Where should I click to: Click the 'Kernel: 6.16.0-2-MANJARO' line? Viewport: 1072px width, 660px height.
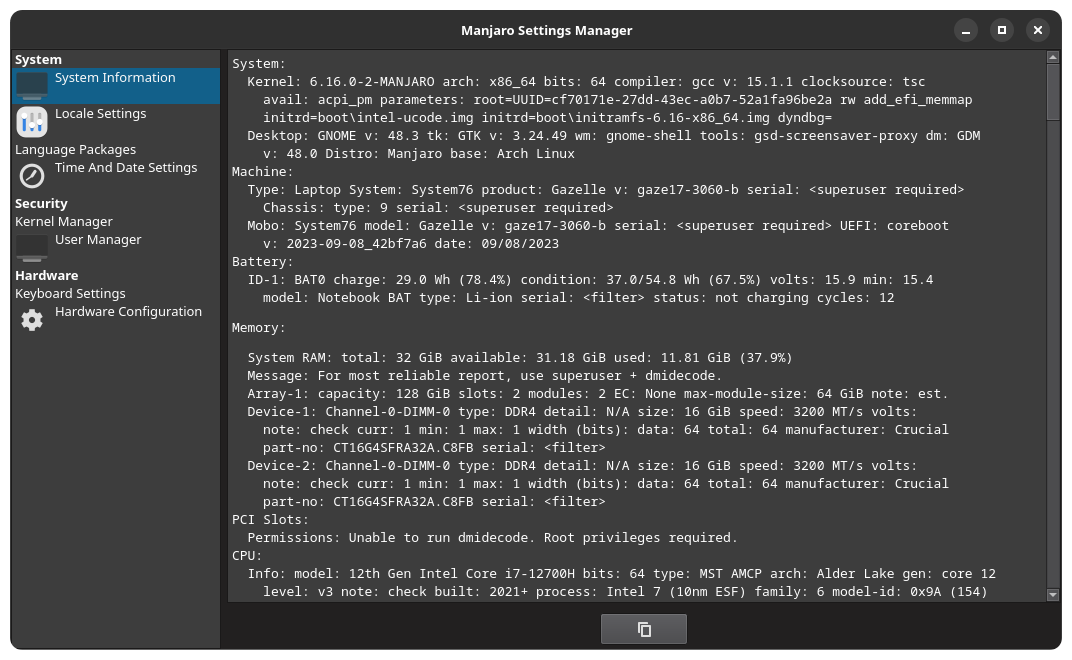(x=586, y=81)
